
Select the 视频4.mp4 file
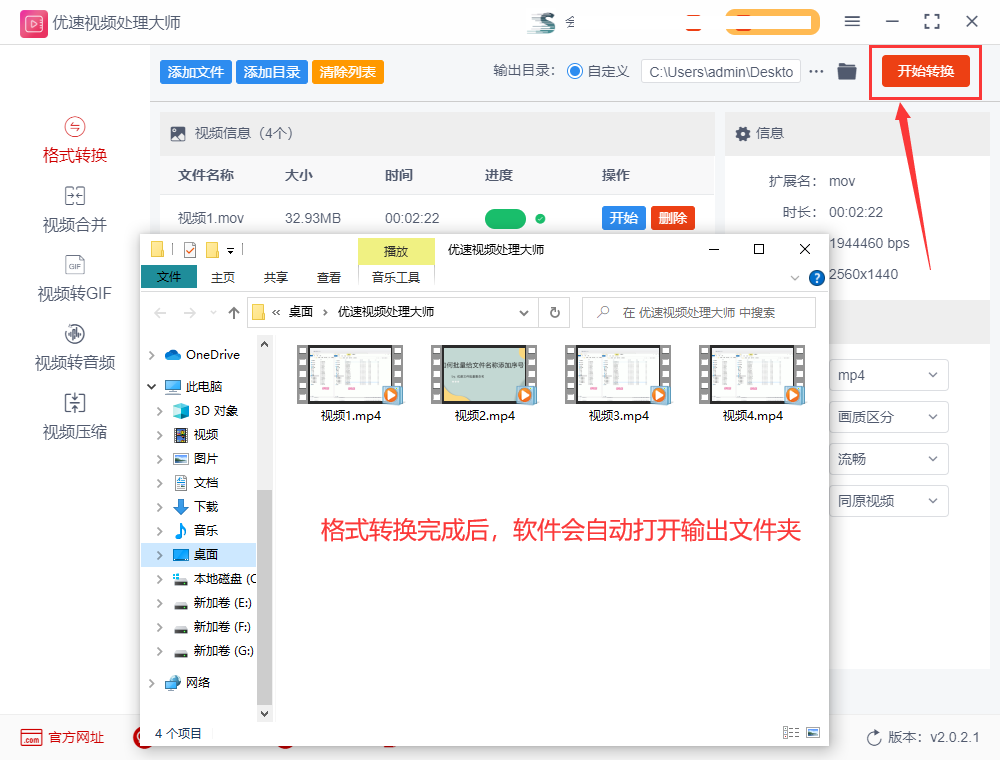[x=752, y=384]
